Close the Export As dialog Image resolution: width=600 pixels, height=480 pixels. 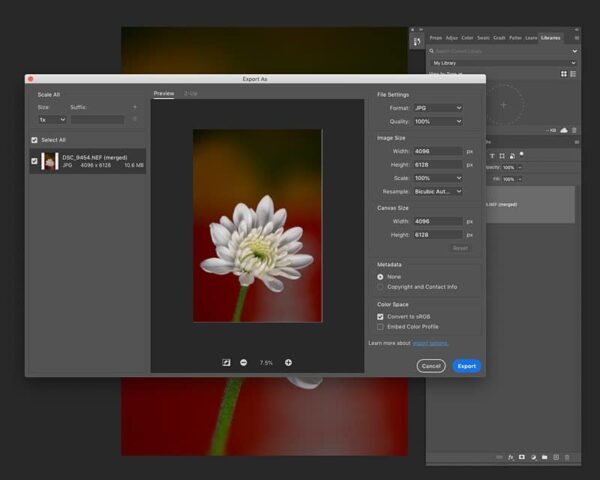(31, 79)
